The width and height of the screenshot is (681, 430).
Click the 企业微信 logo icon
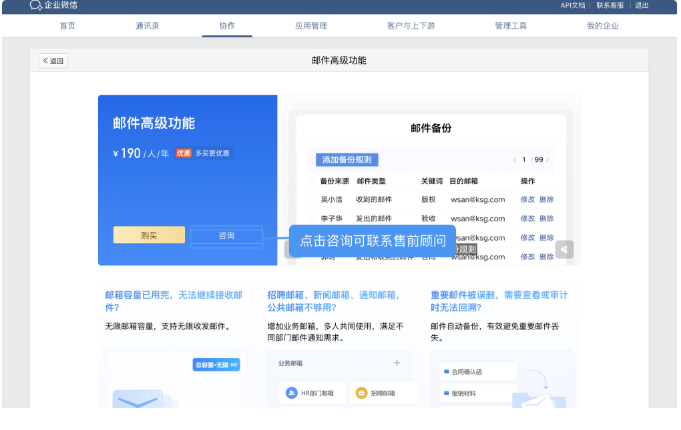pyautogui.click(x=36, y=6)
